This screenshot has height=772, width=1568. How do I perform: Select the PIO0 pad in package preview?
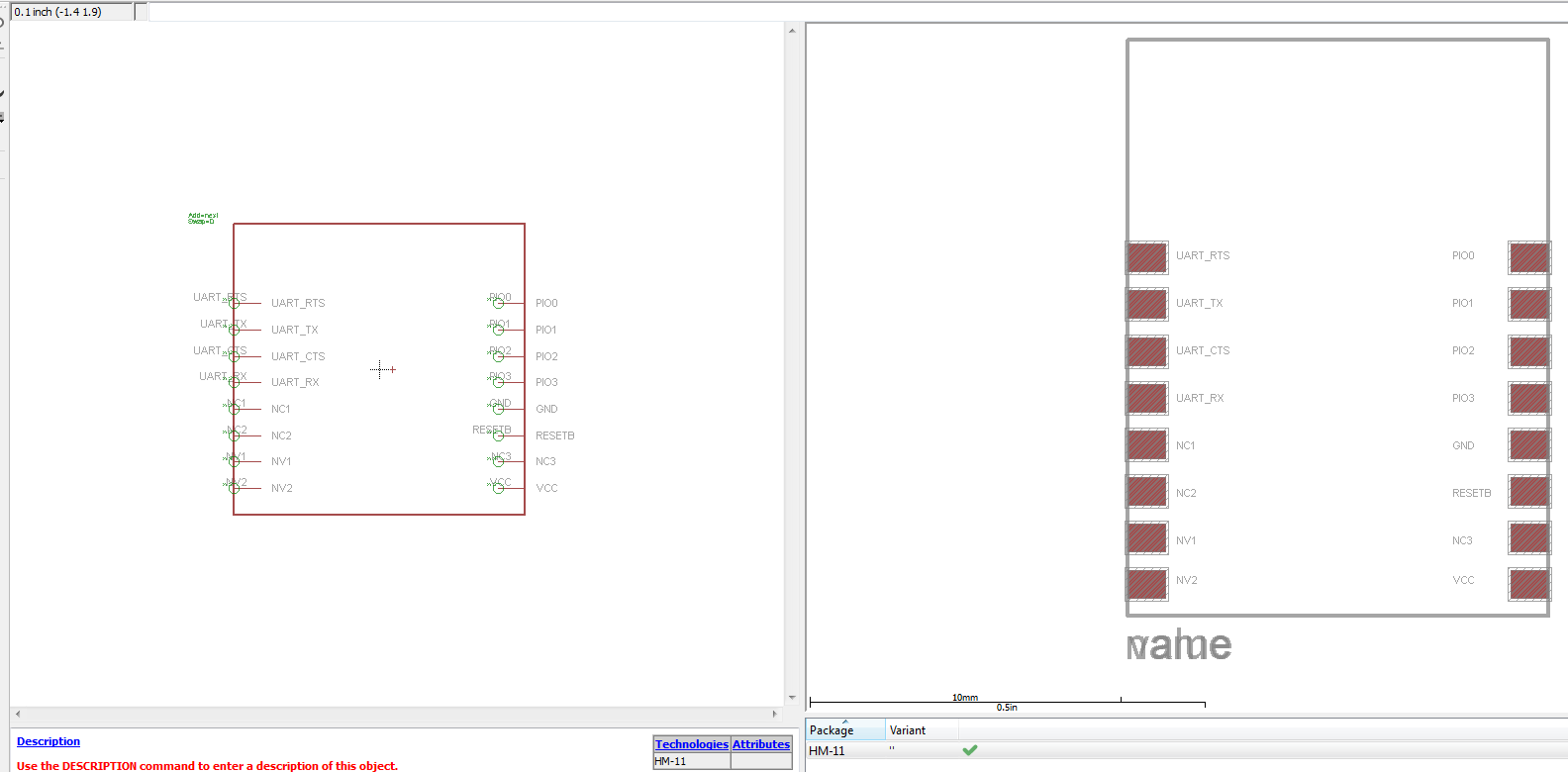[x=1529, y=257]
